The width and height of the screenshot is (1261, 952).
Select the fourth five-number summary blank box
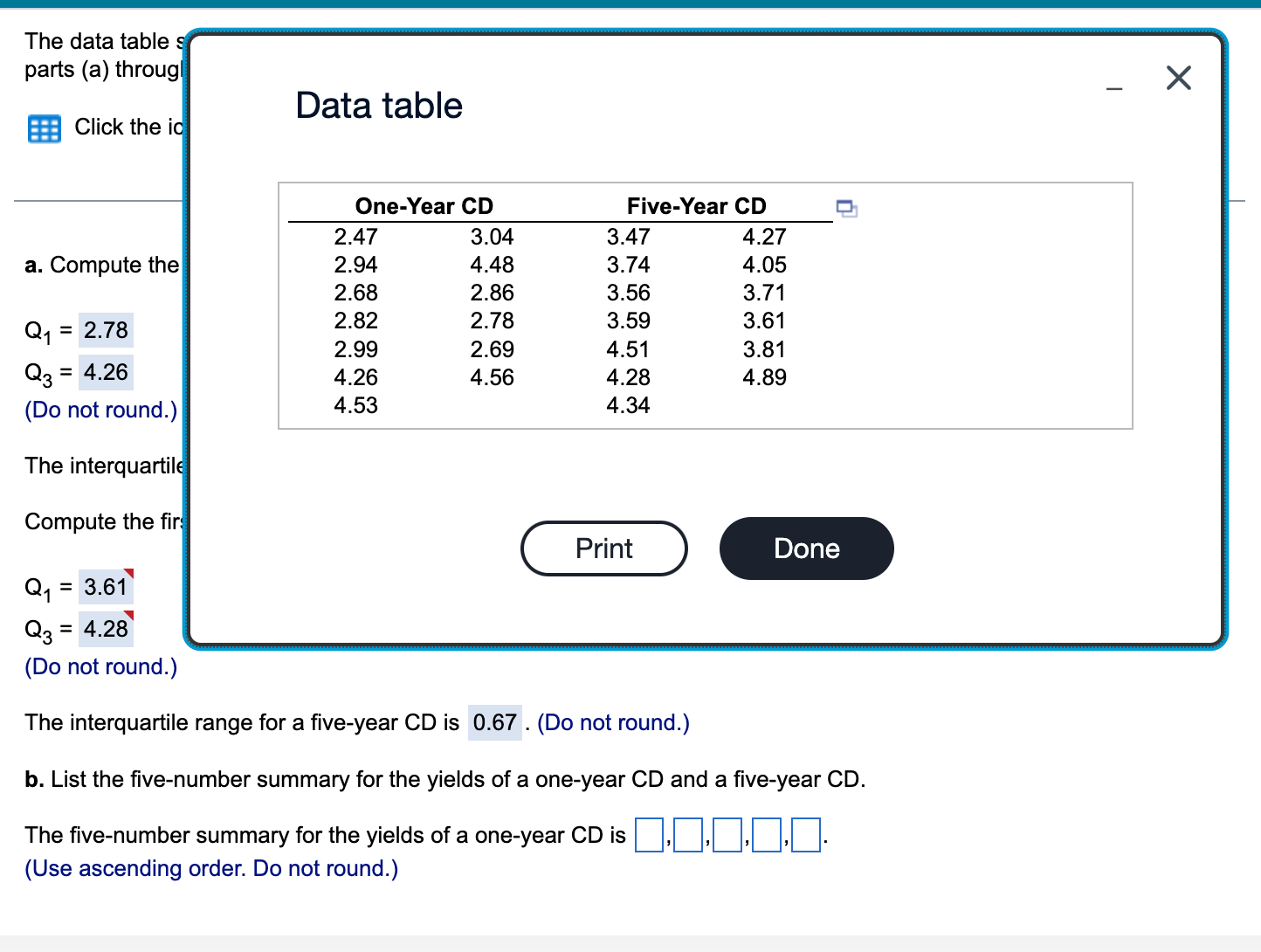[x=767, y=835]
